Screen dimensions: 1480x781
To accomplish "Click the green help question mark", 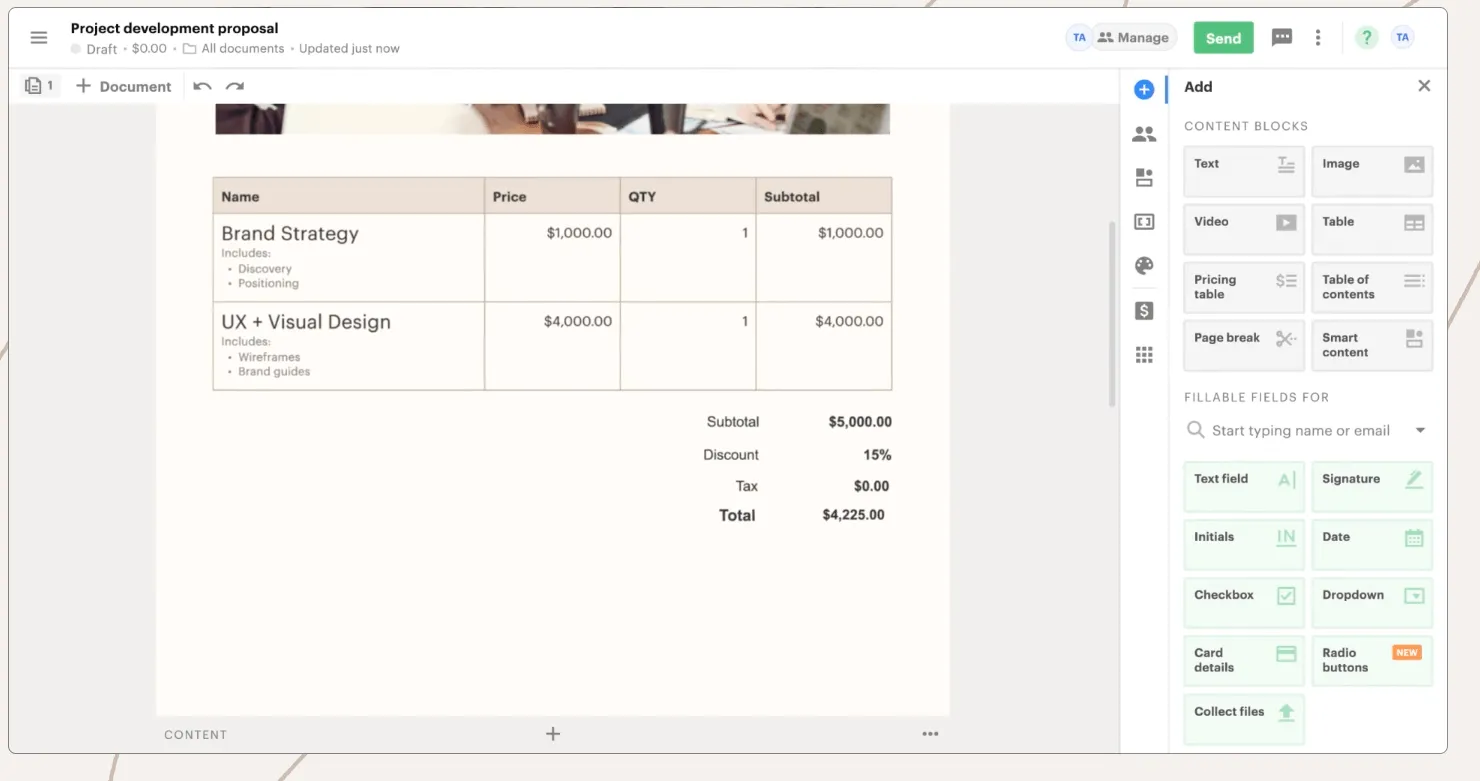I will click(1366, 37).
